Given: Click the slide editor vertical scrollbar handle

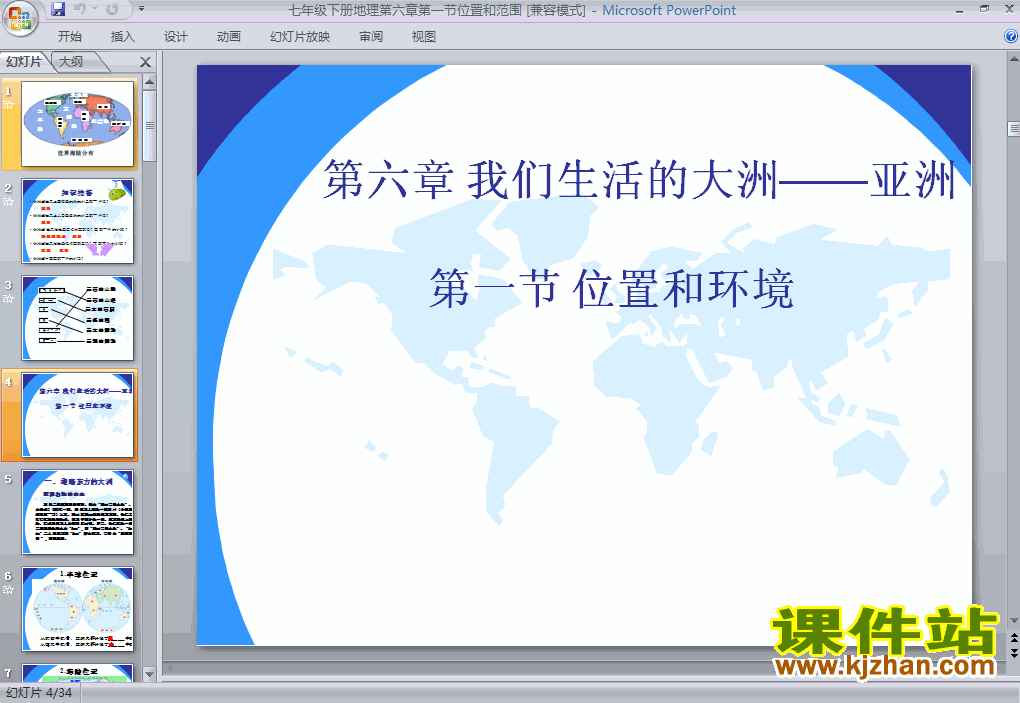Looking at the screenshot, I should coord(1013,129).
